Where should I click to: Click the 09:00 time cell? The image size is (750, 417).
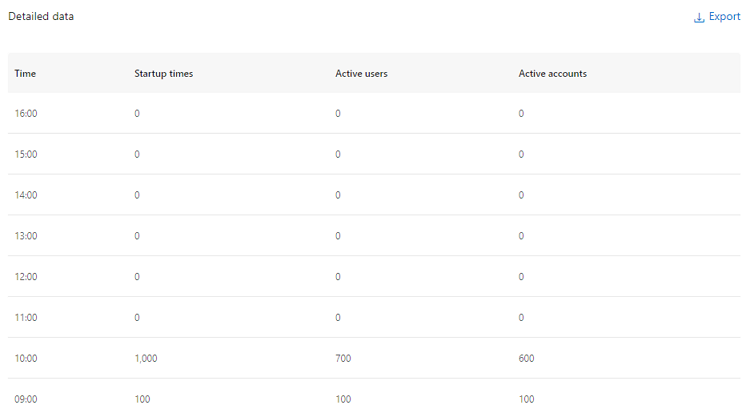tap(26, 399)
